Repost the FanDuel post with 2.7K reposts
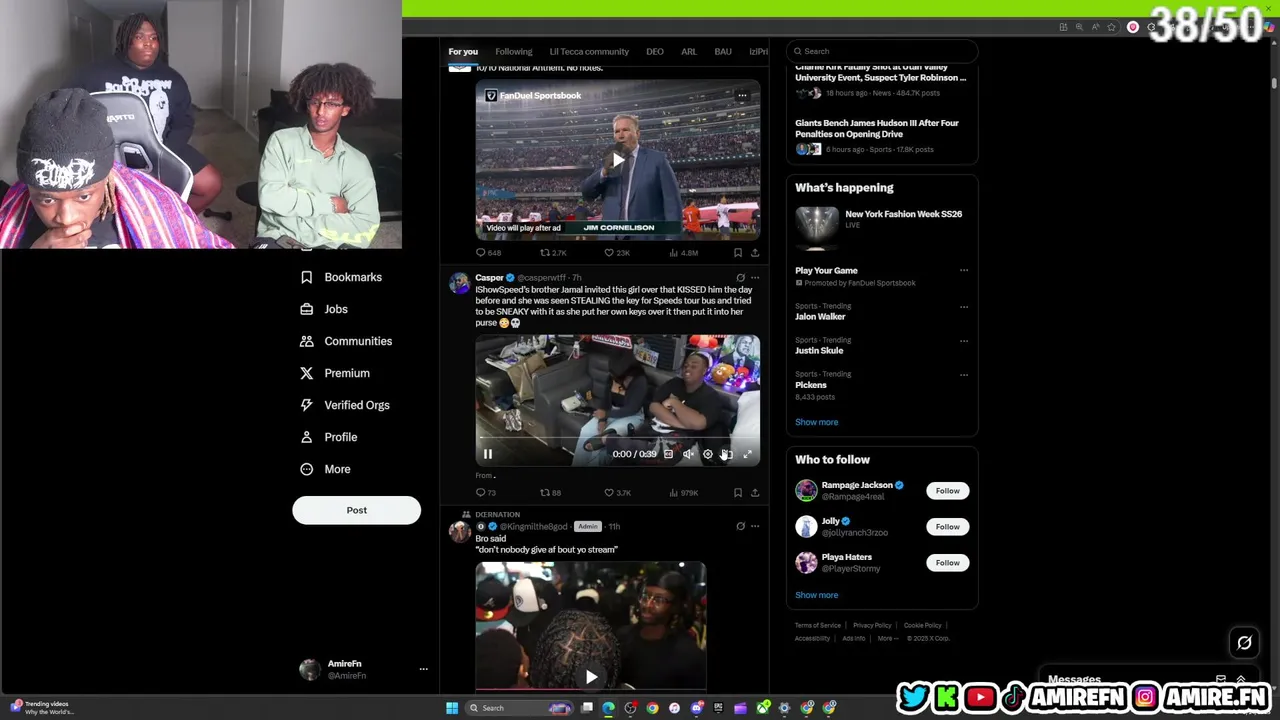The image size is (1280, 720). click(553, 253)
